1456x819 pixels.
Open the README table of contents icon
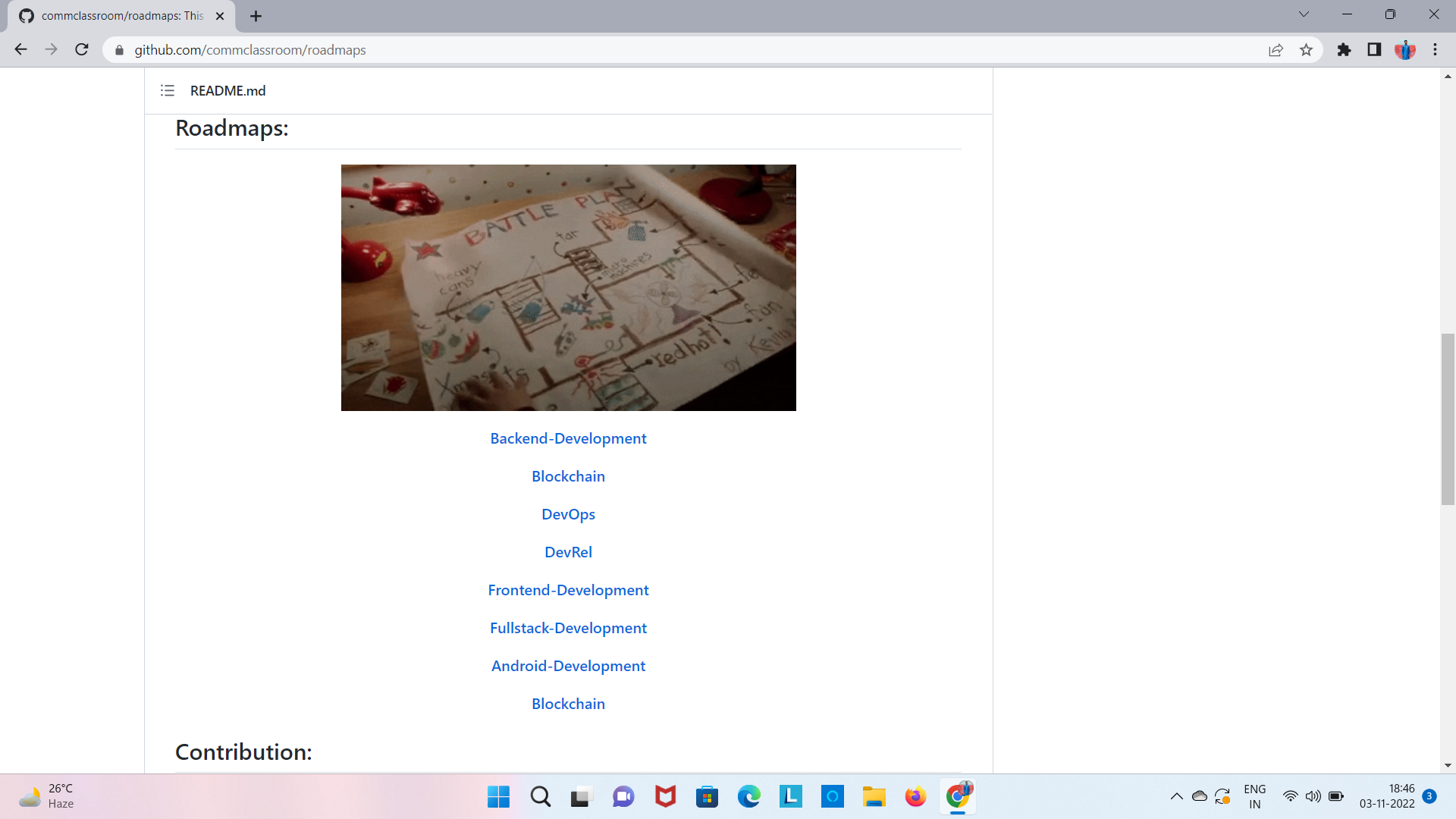point(167,90)
